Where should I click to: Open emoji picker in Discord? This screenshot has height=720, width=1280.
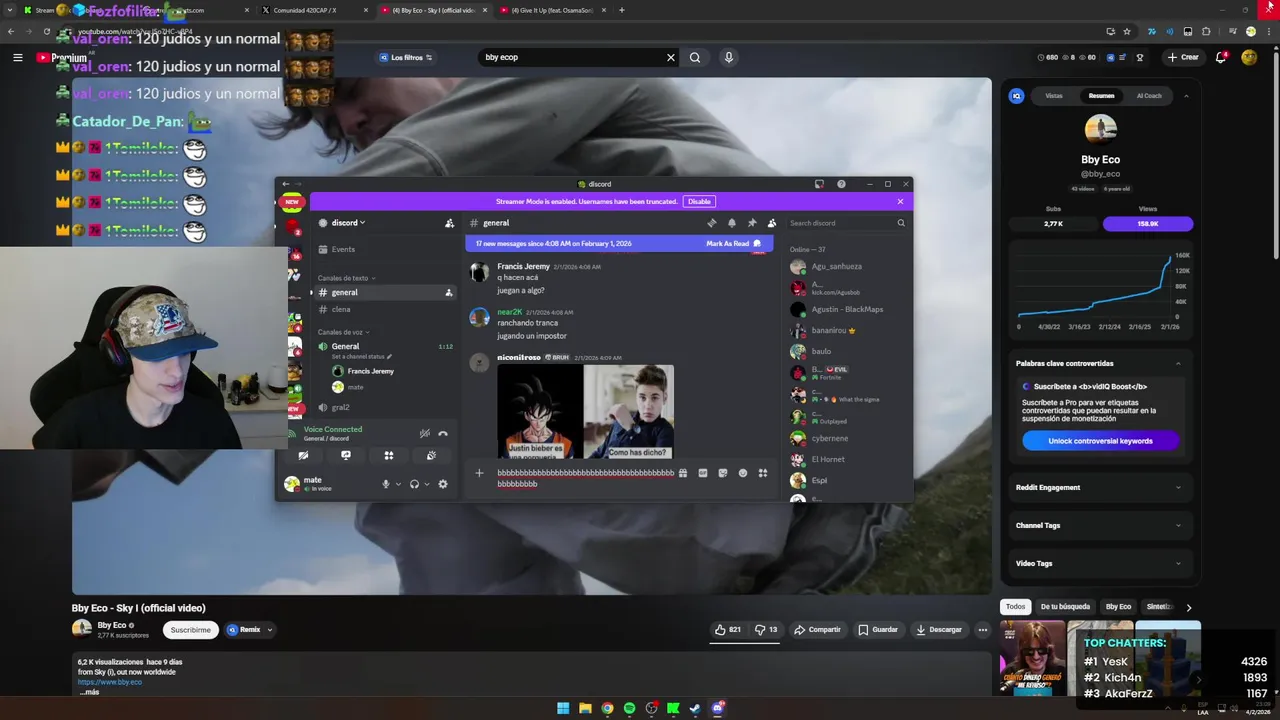click(743, 473)
